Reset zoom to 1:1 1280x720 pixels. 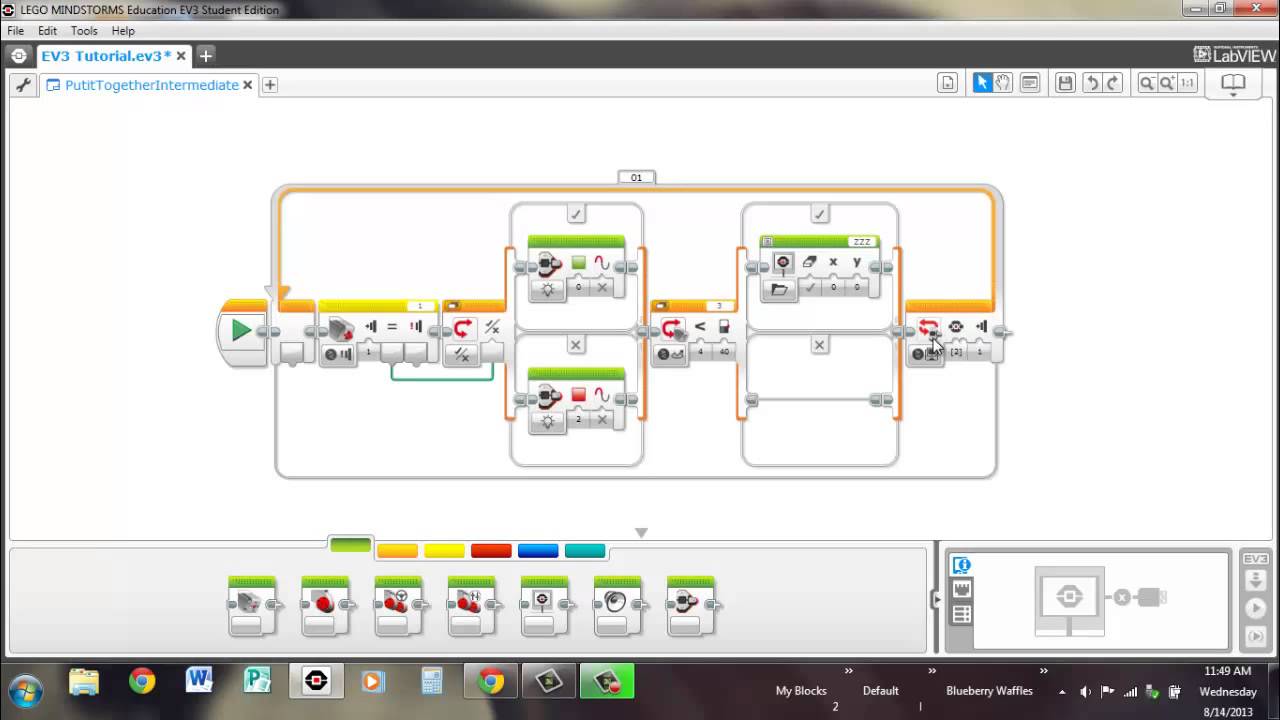coord(1188,83)
